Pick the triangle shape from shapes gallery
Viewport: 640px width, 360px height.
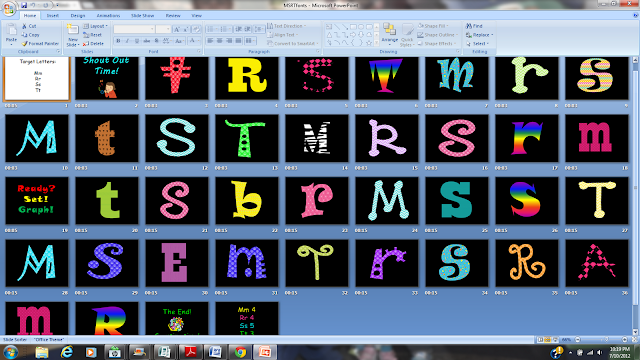(329, 35)
